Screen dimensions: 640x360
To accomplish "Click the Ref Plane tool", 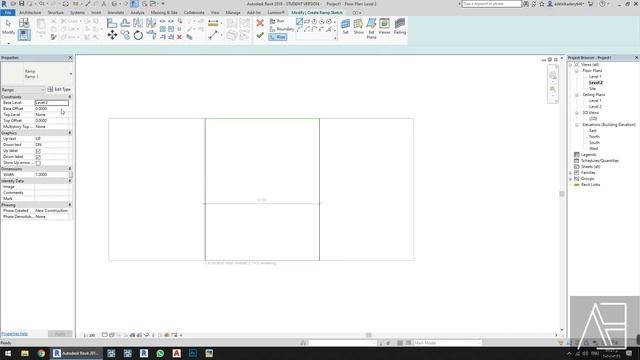I will 371,28.
